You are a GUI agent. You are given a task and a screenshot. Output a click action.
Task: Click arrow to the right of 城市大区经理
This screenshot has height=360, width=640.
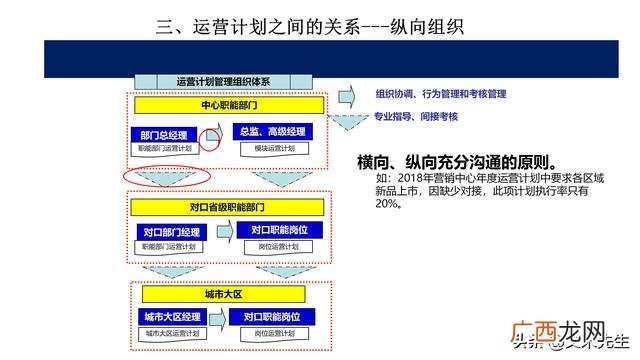(218, 319)
